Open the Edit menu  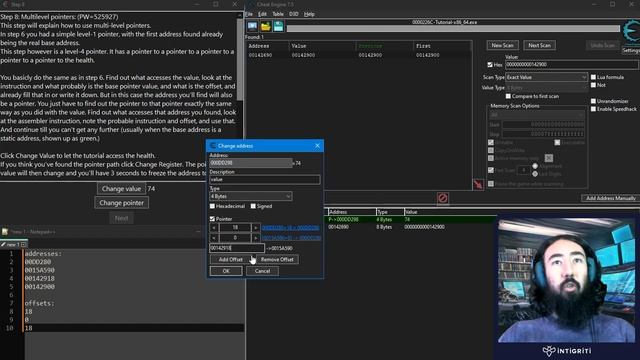click(262, 14)
